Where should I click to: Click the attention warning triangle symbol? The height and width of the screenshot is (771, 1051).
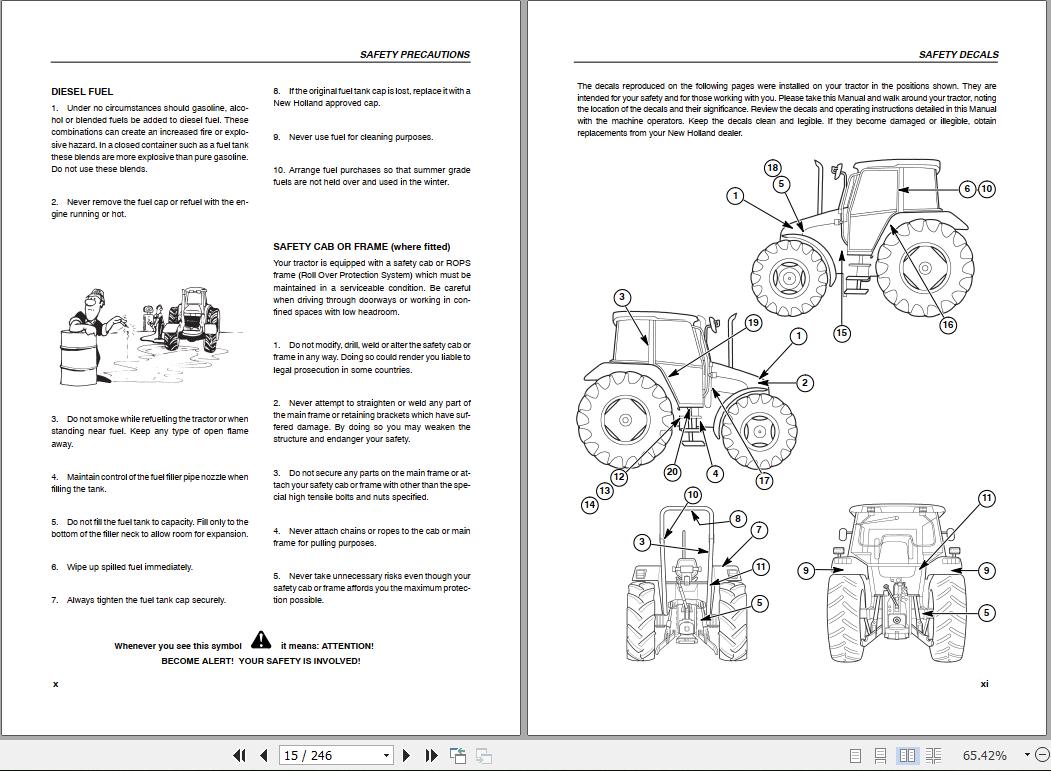tap(261, 640)
